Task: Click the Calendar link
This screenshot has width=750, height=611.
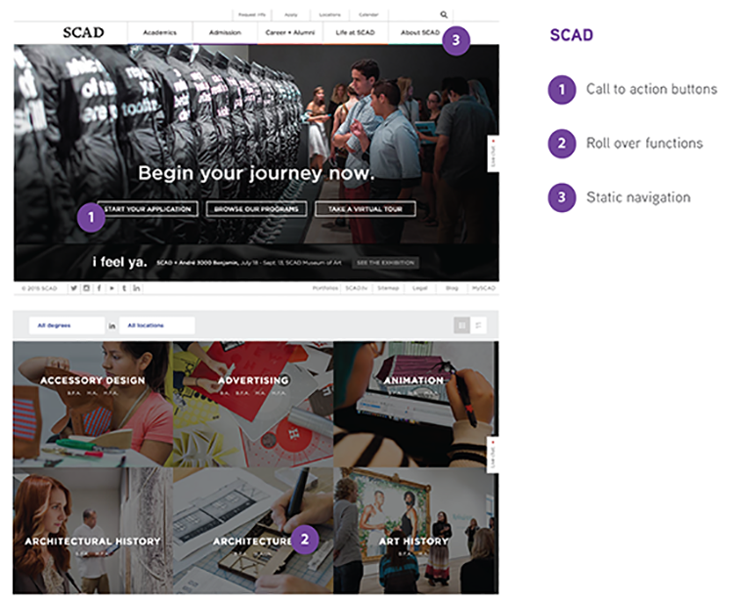Action: click(x=368, y=15)
